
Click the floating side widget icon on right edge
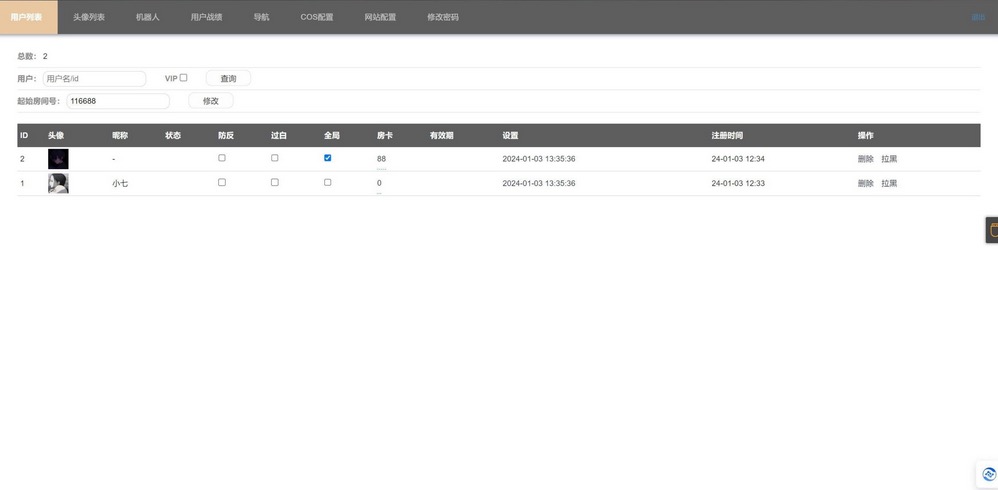click(x=992, y=230)
